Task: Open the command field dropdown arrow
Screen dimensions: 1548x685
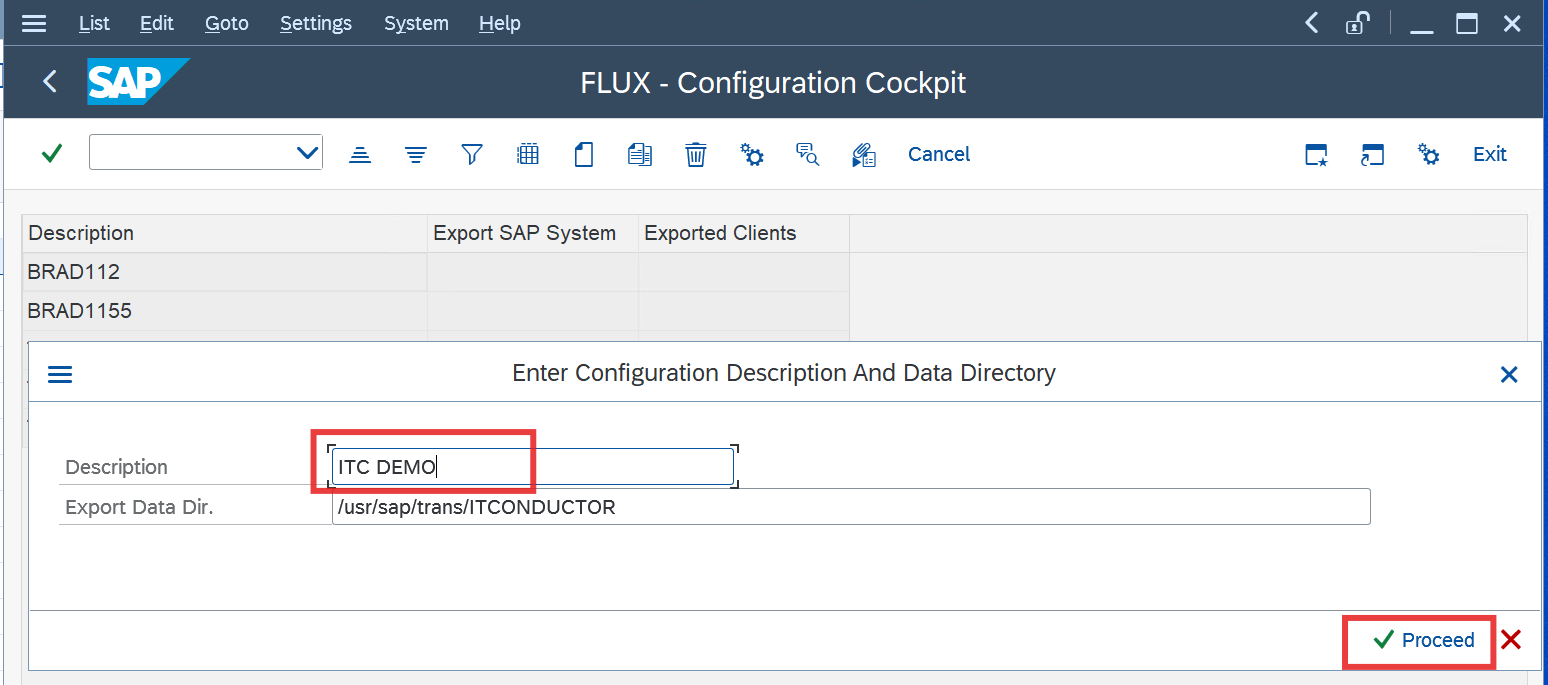Action: click(307, 153)
